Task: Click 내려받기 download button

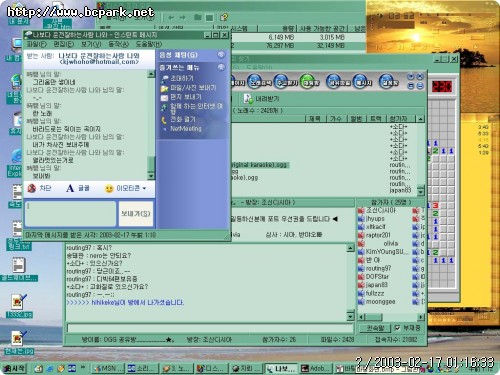Action: pos(261,99)
